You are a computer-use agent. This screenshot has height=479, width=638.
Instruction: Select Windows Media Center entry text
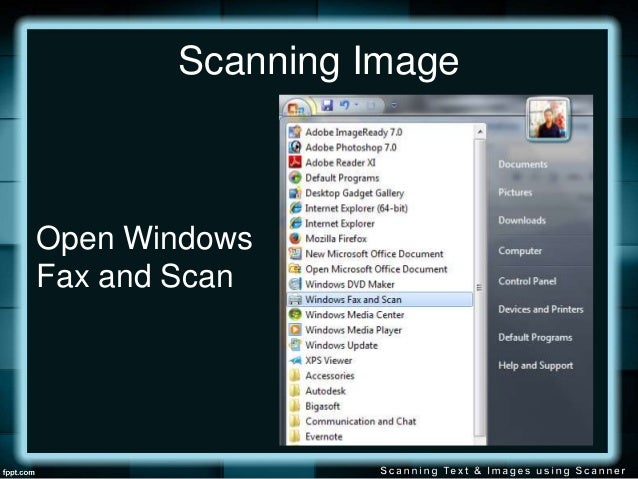pos(354,315)
